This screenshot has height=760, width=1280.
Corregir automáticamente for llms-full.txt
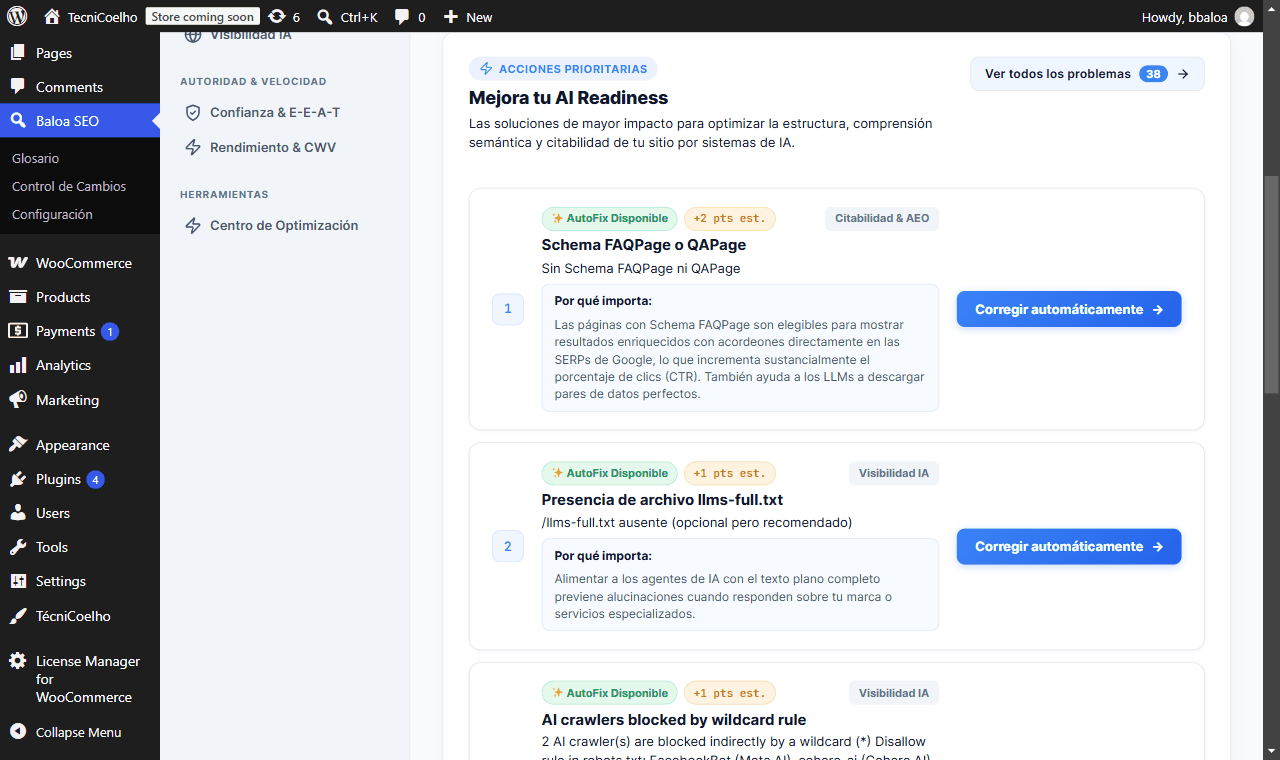tap(1069, 546)
